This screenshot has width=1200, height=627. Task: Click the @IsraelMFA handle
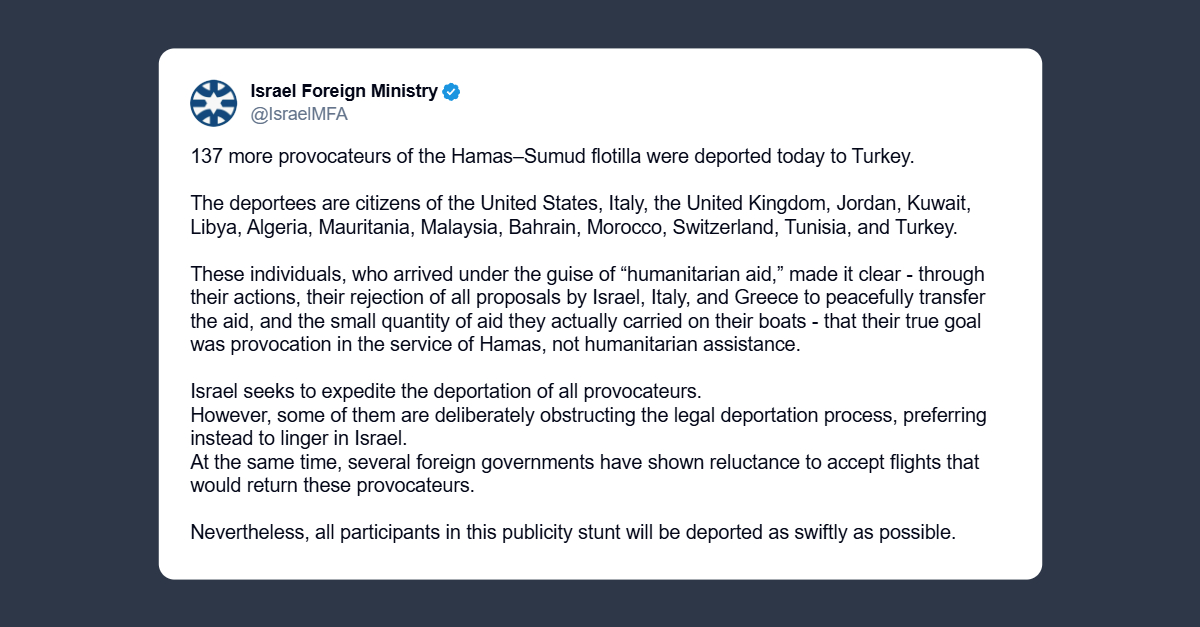[298, 114]
